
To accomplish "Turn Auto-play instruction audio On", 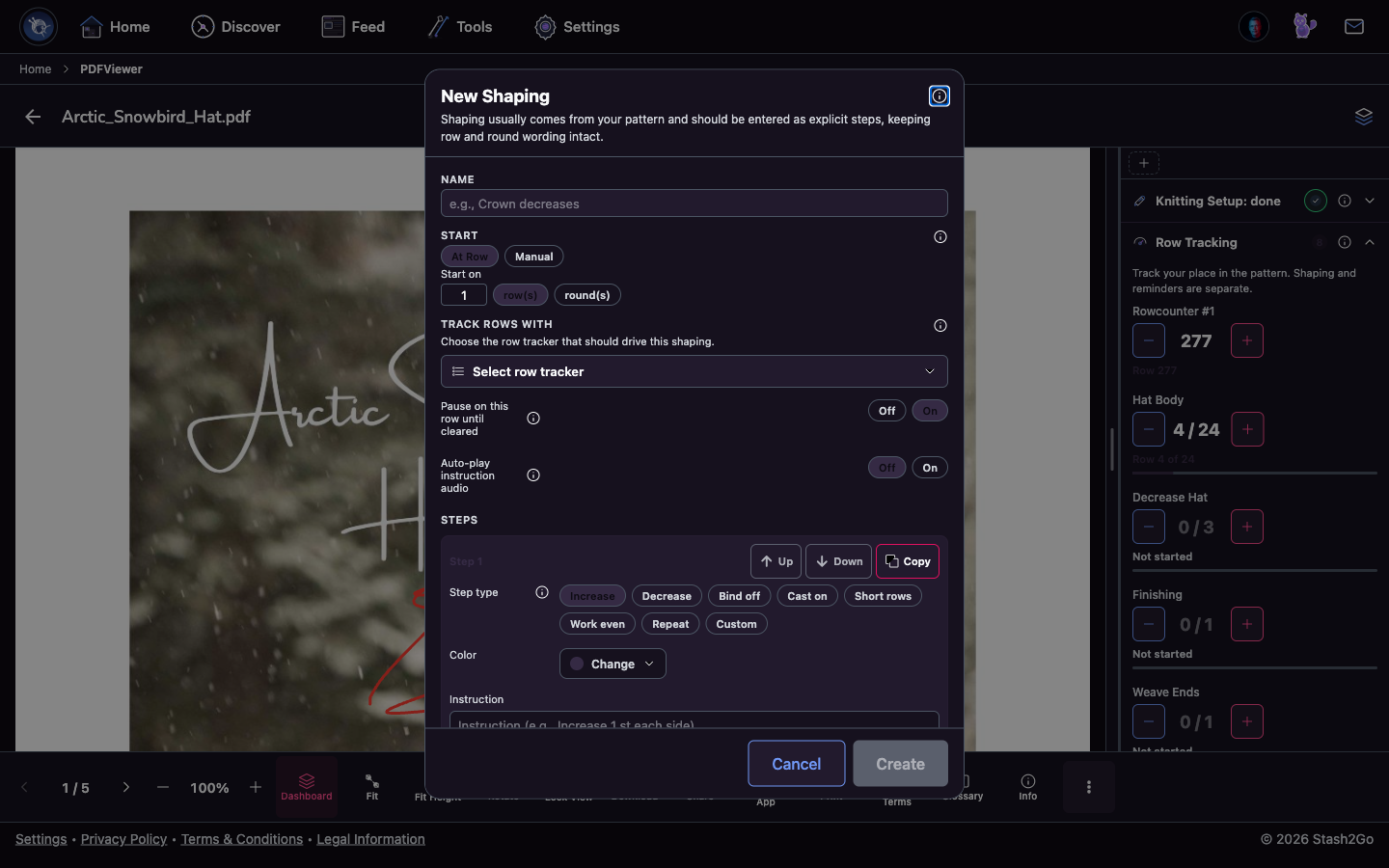I will point(930,468).
